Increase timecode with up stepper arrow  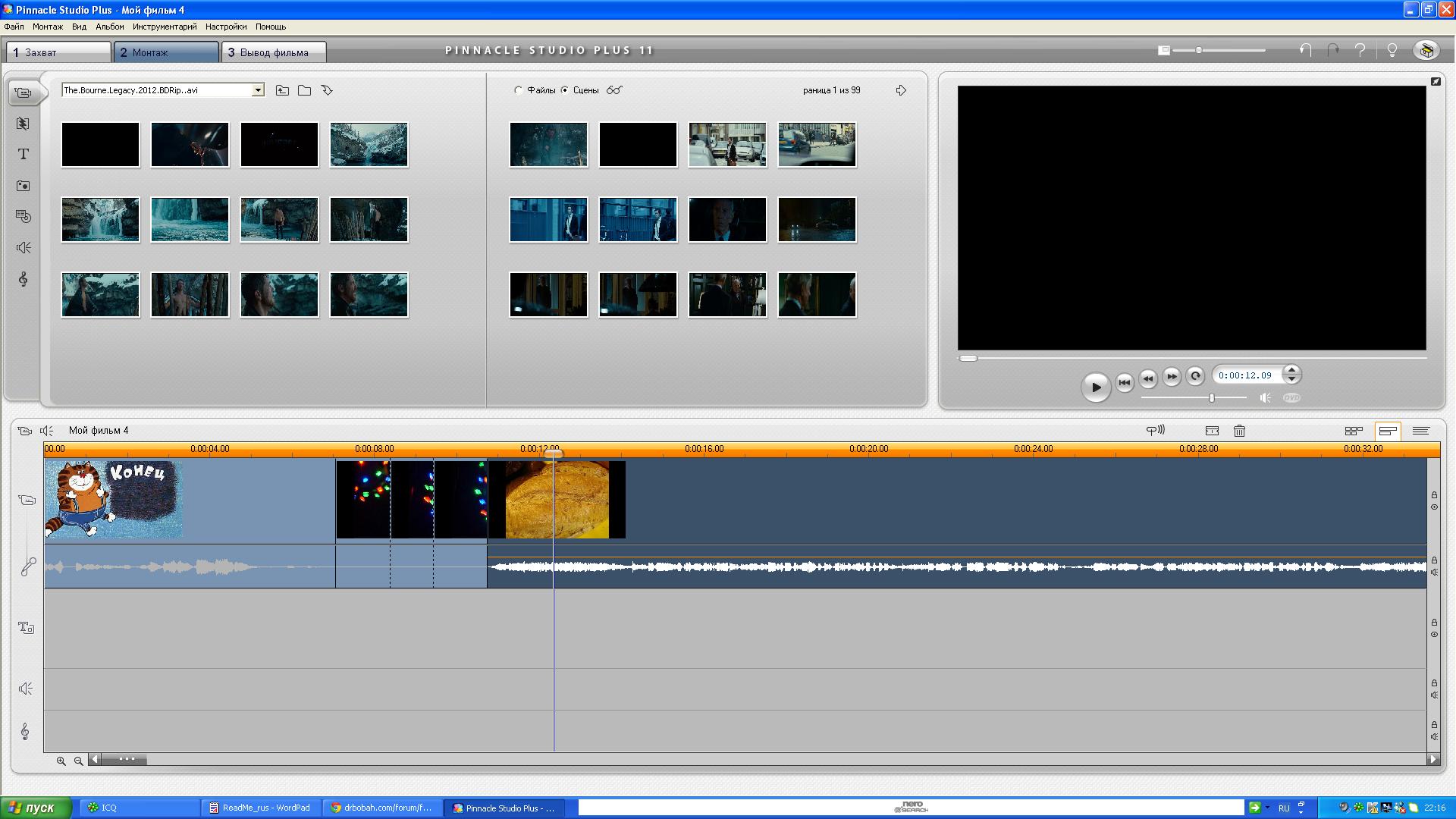coord(1292,370)
